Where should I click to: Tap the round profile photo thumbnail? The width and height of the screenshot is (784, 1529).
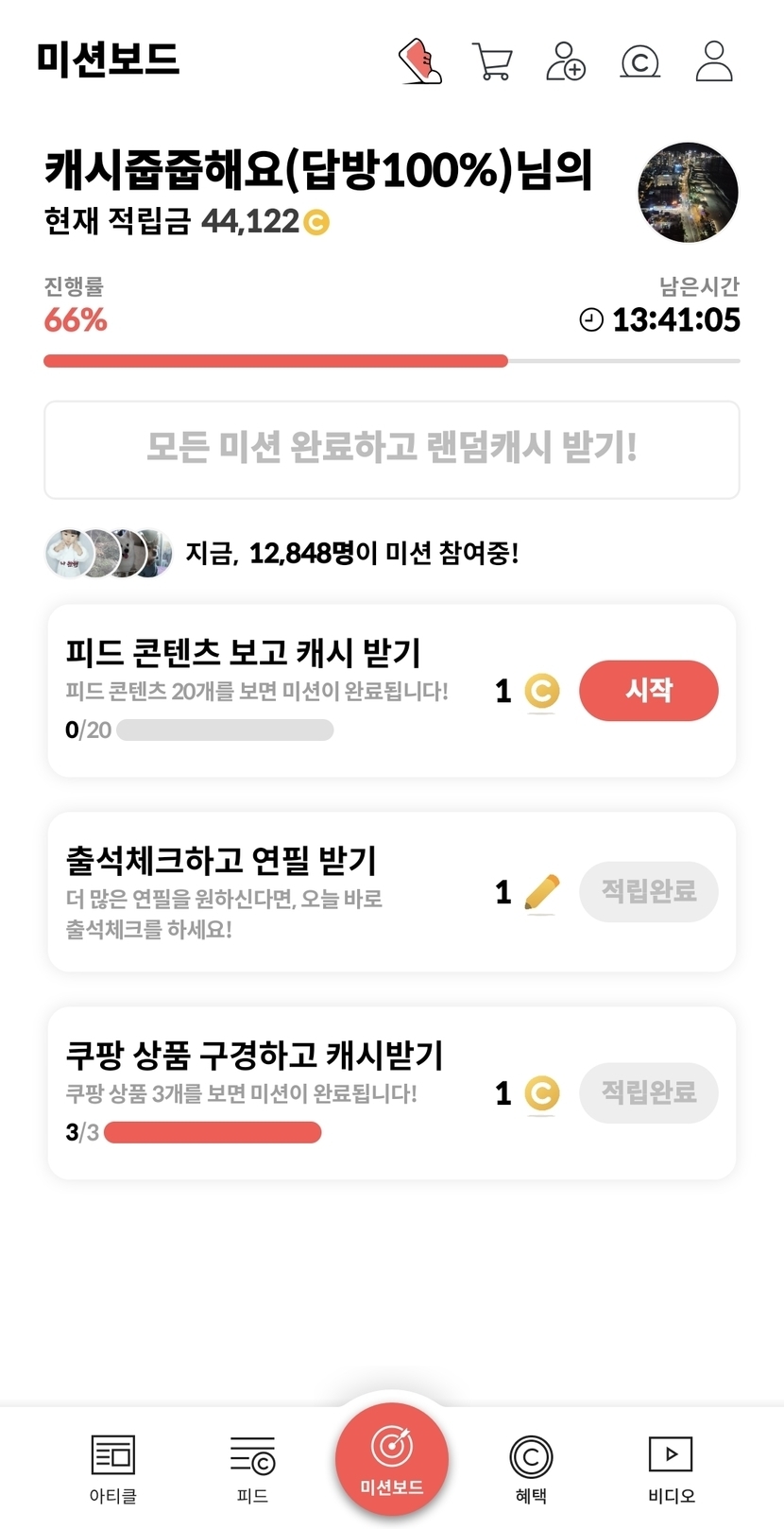(688, 193)
